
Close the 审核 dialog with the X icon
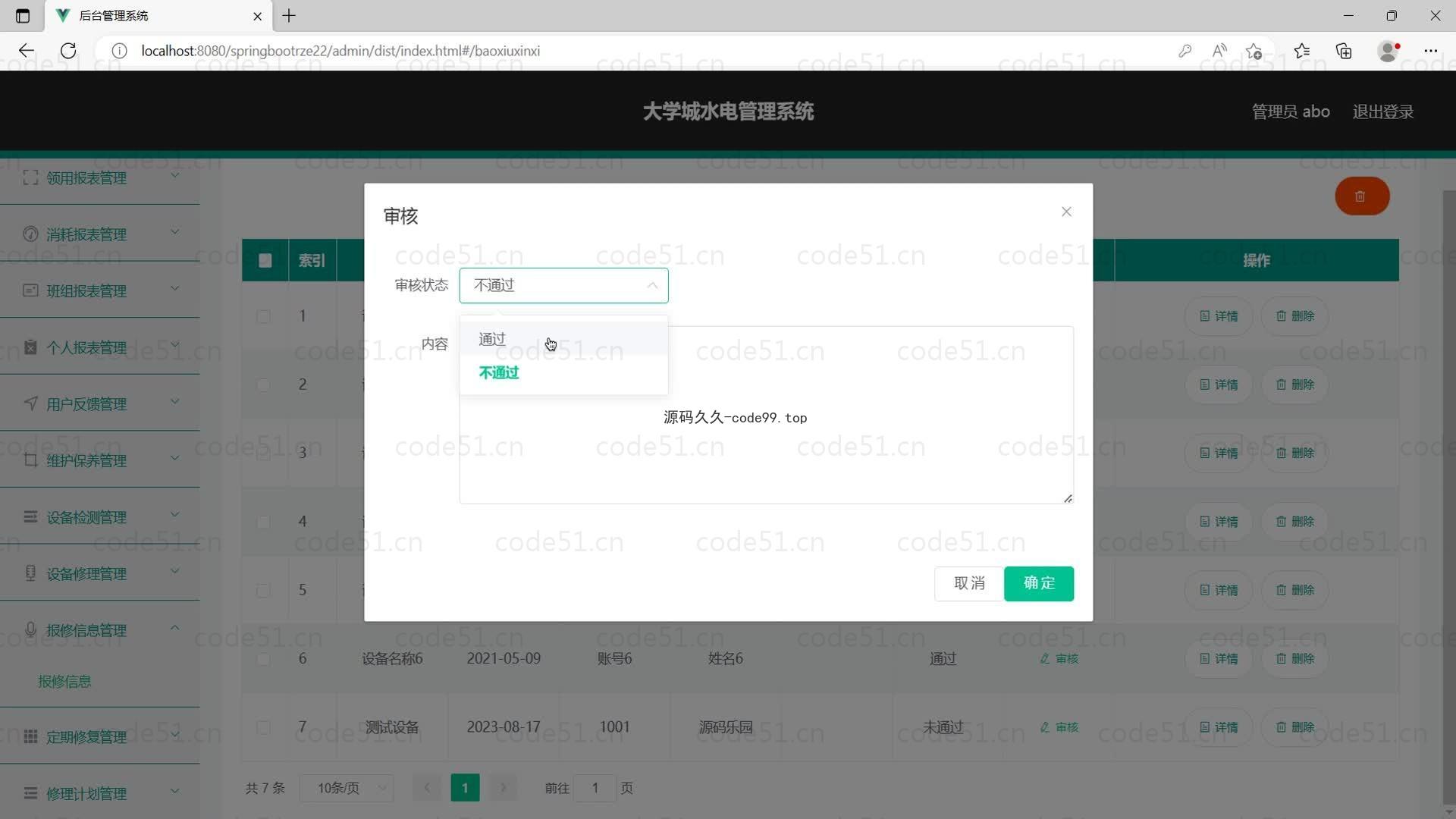pyautogui.click(x=1066, y=212)
